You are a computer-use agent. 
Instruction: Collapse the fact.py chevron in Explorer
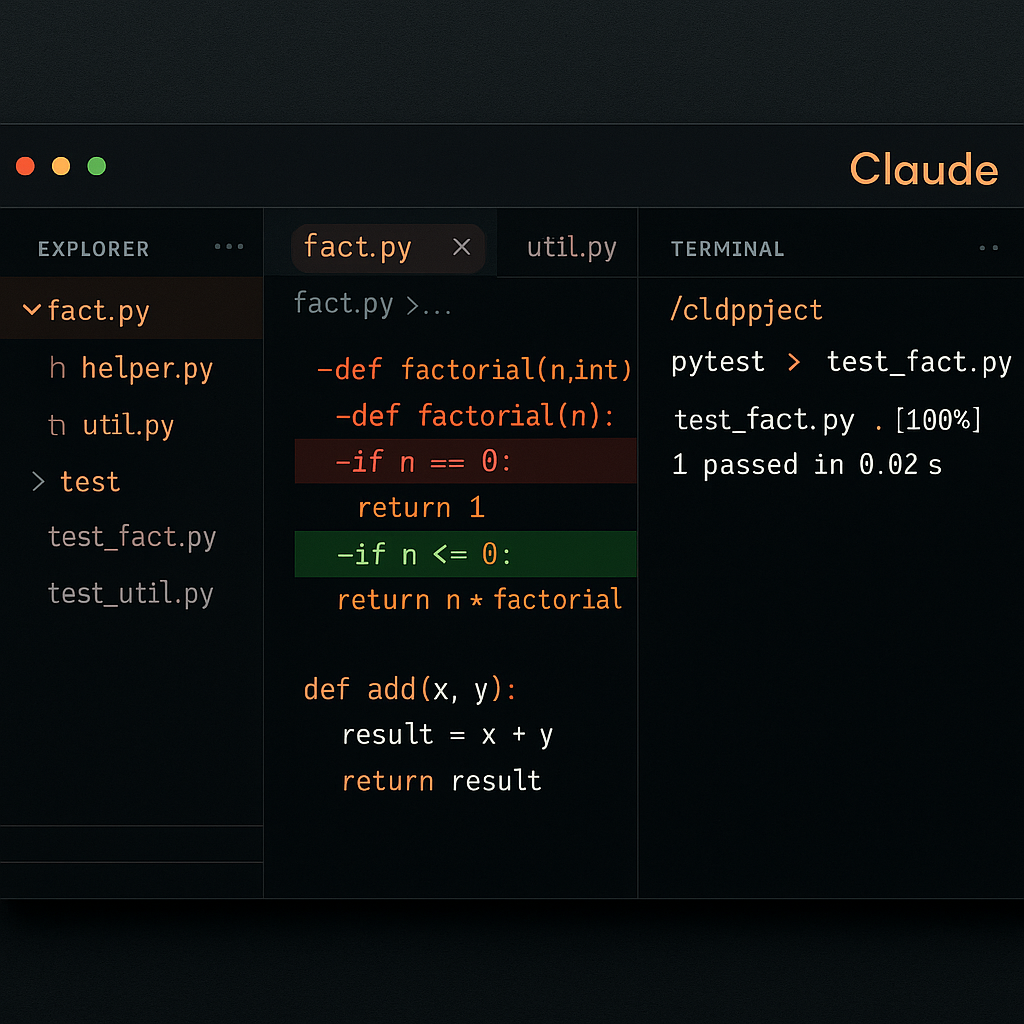point(32,309)
